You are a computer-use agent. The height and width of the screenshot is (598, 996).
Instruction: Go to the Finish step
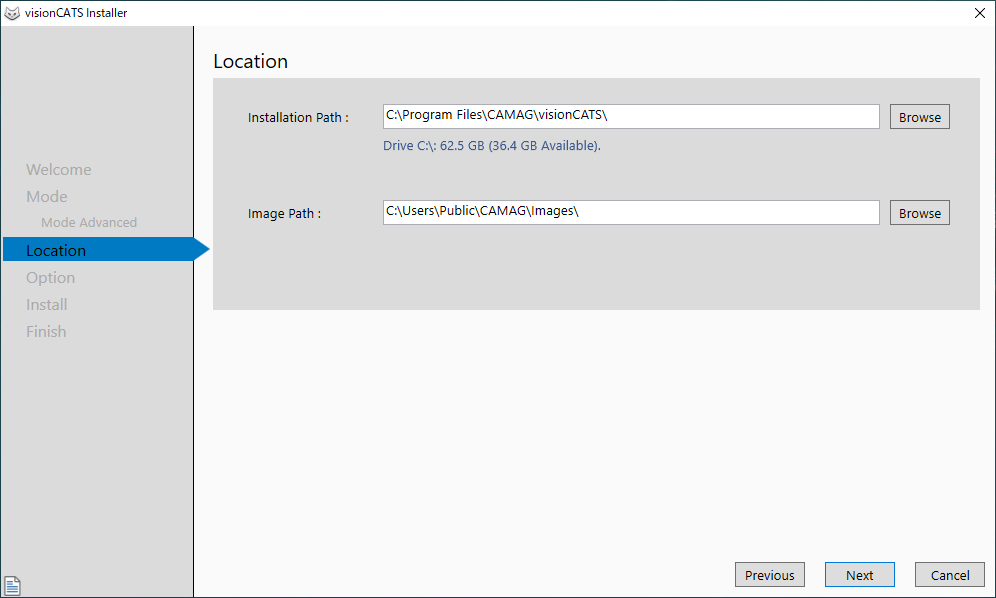pyautogui.click(x=46, y=332)
